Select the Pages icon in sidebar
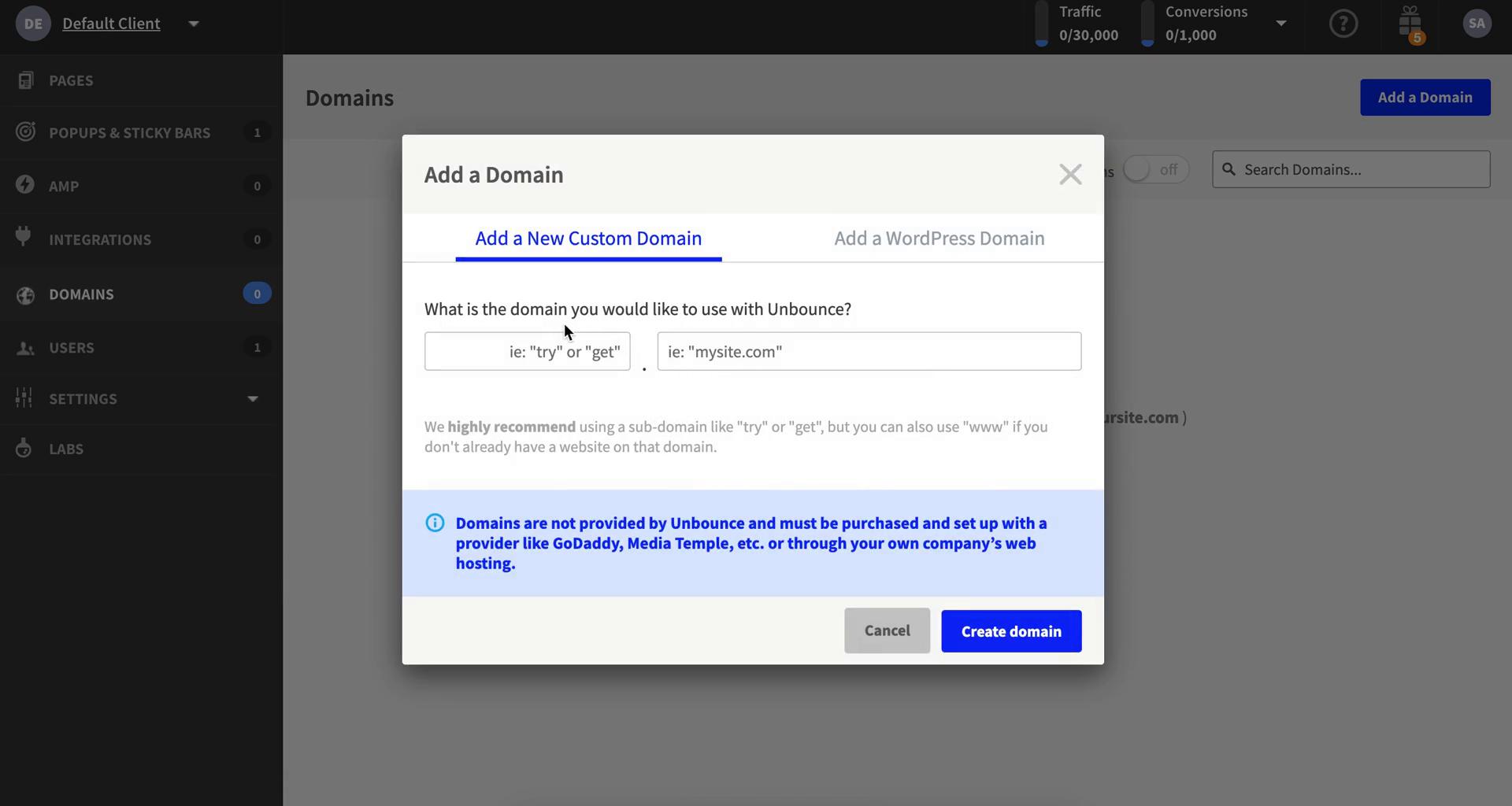 (26, 79)
